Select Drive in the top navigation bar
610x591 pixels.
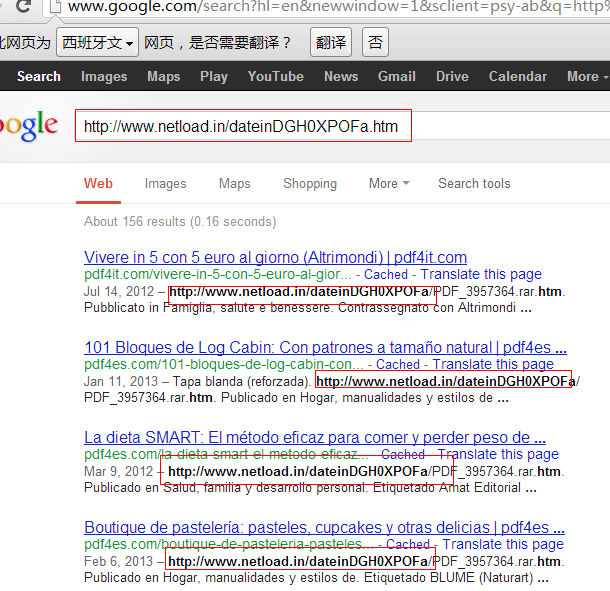pyautogui.click(x=452, y=76)
